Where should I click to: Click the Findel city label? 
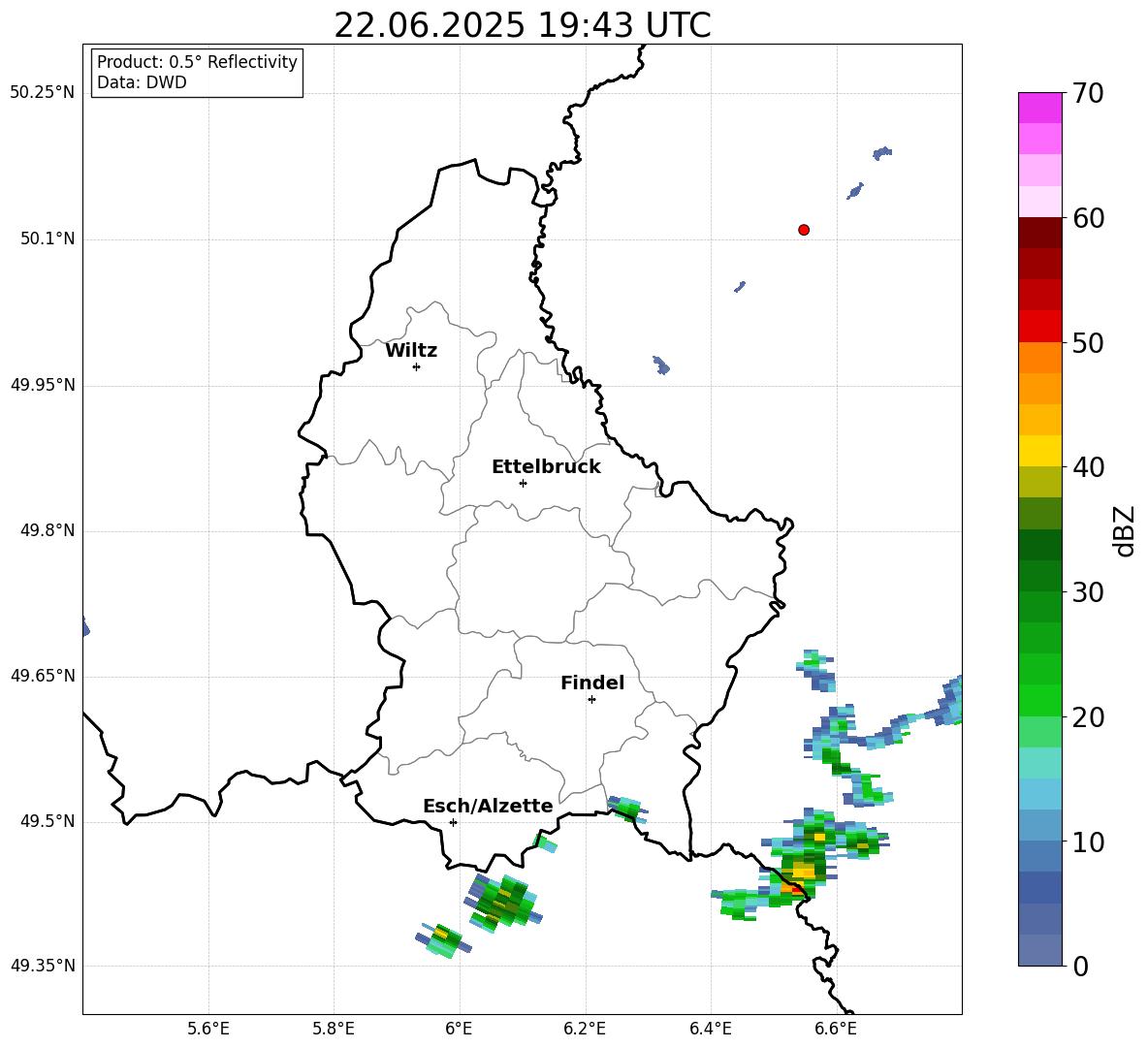pos(592,683)
